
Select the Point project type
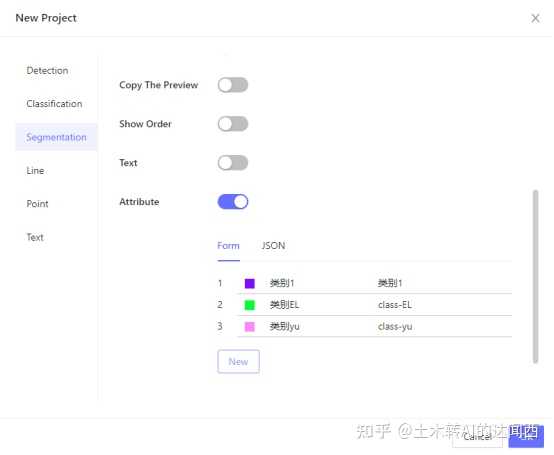pyautogui.click(x=37, y=204)
